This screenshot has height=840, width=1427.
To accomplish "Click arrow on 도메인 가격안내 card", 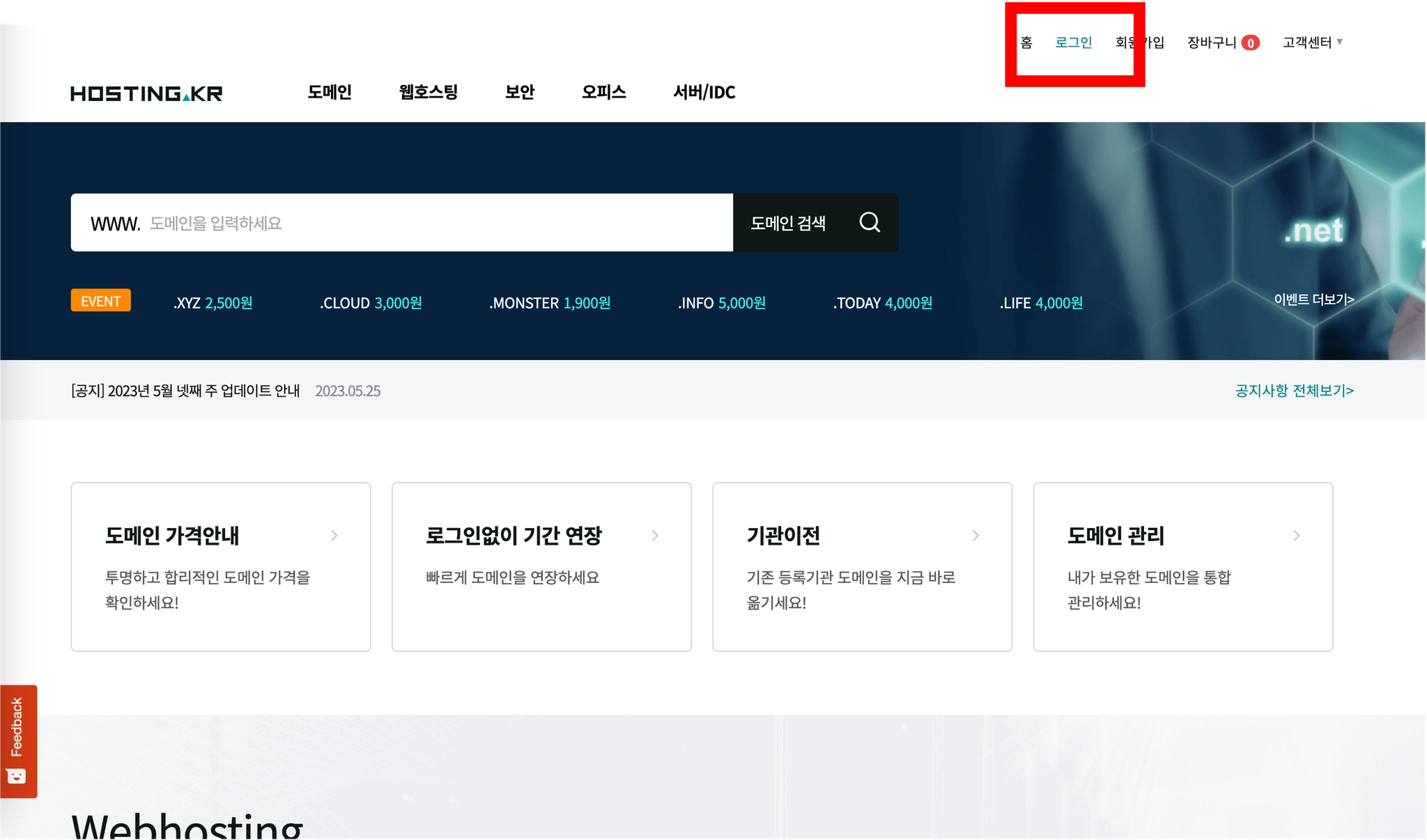I will [x=334, y=535].
